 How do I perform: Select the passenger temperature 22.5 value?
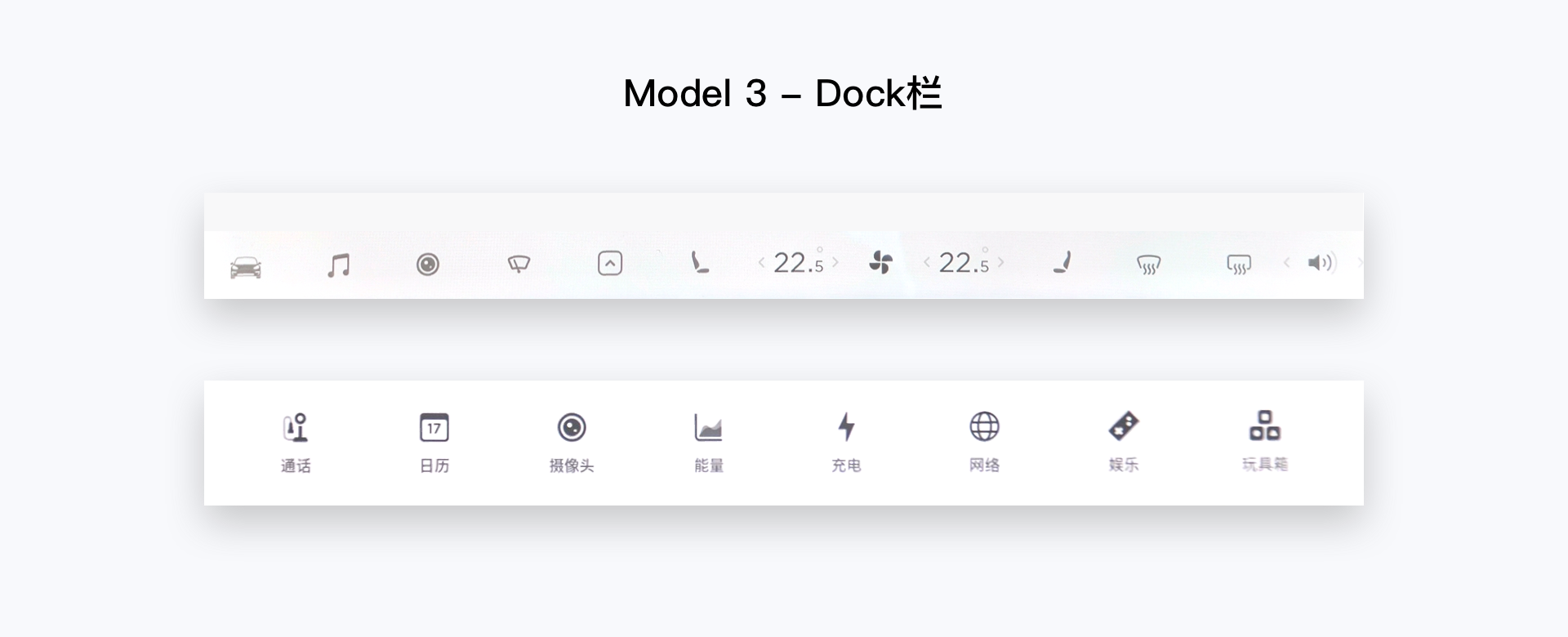point(964,262)
